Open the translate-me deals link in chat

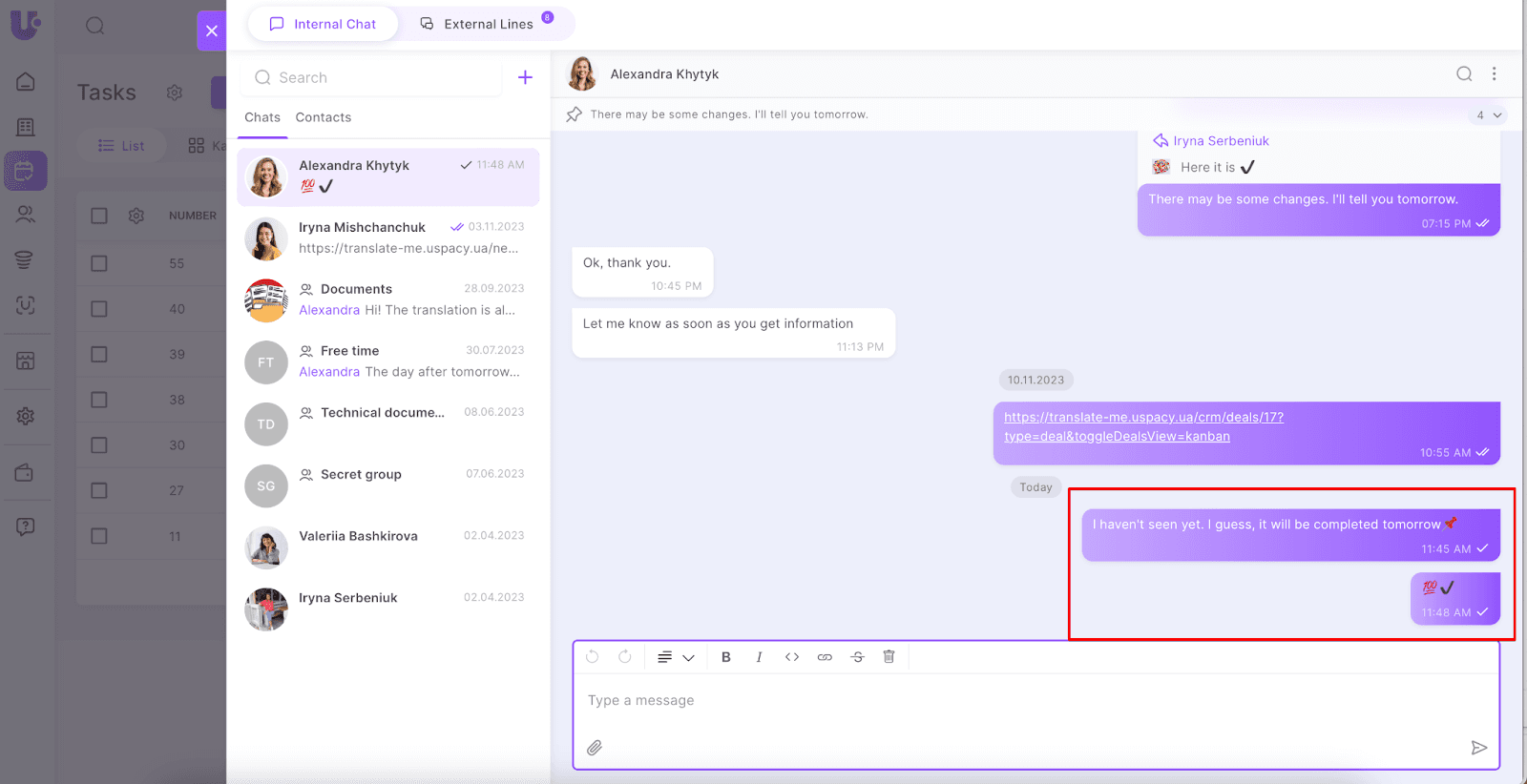1142,426
